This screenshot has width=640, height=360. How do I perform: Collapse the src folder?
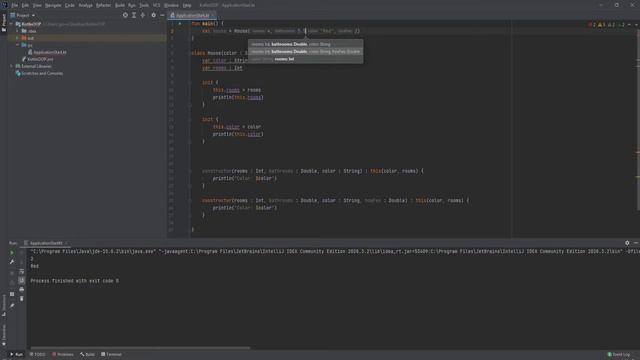coord(18,45)
